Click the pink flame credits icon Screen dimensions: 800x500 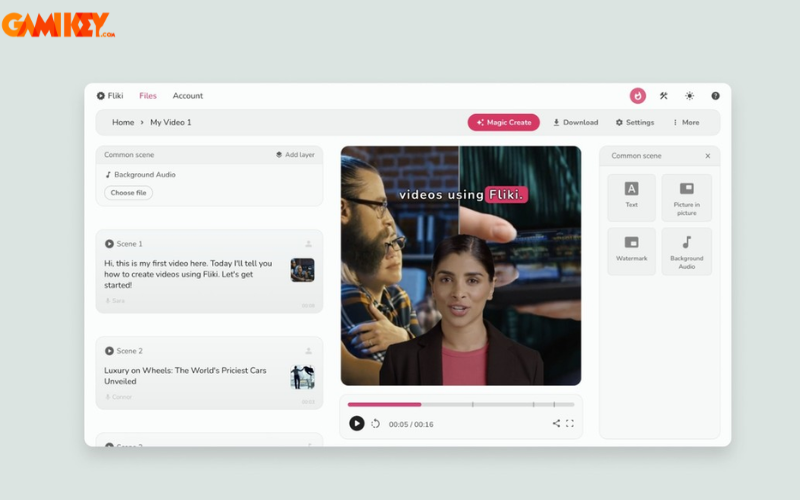[x=638, y=96]
